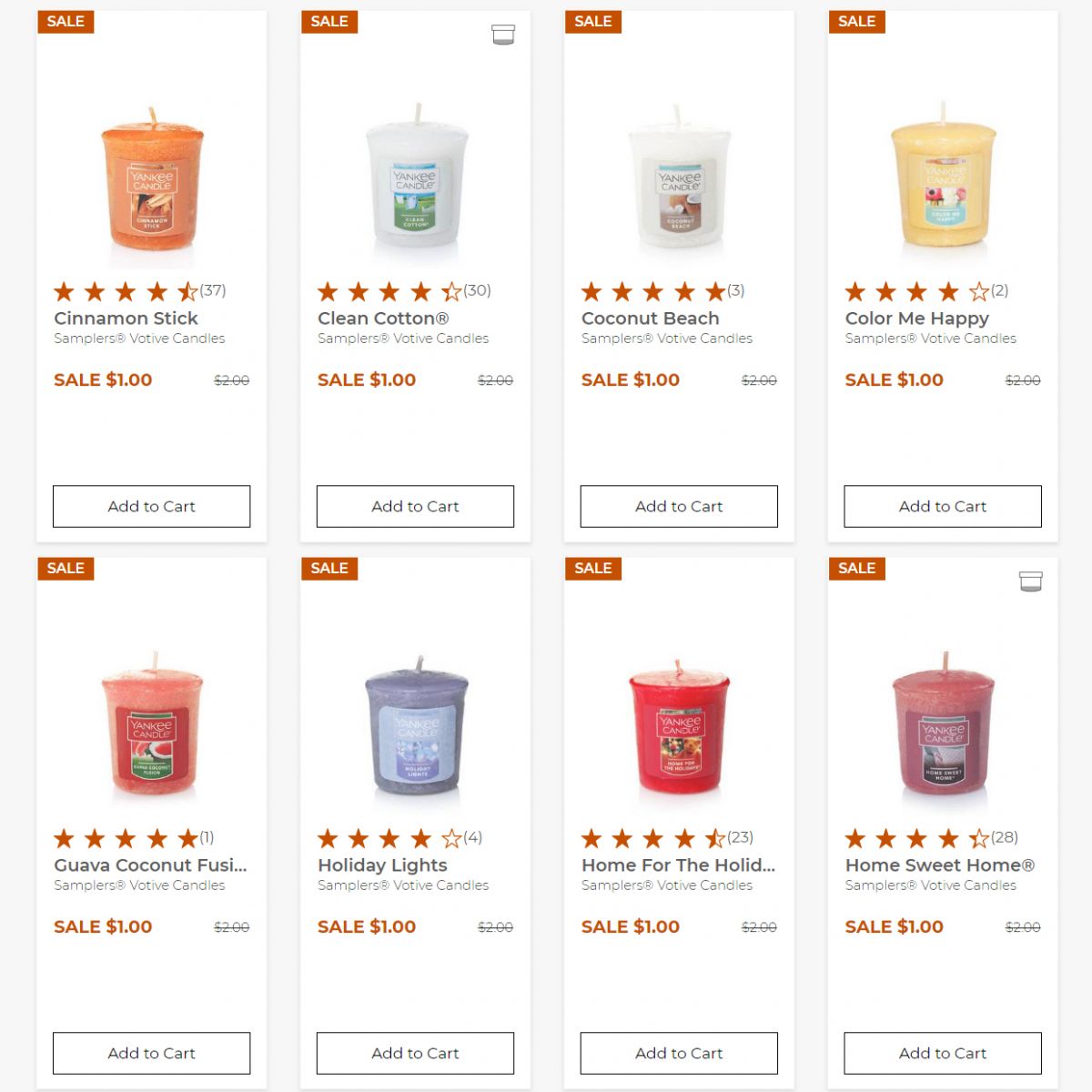The width and height of the screenshot is (1092, 1092).
Task: Open the Guava Coconut Fusion product link
Action: coord(150,865)
